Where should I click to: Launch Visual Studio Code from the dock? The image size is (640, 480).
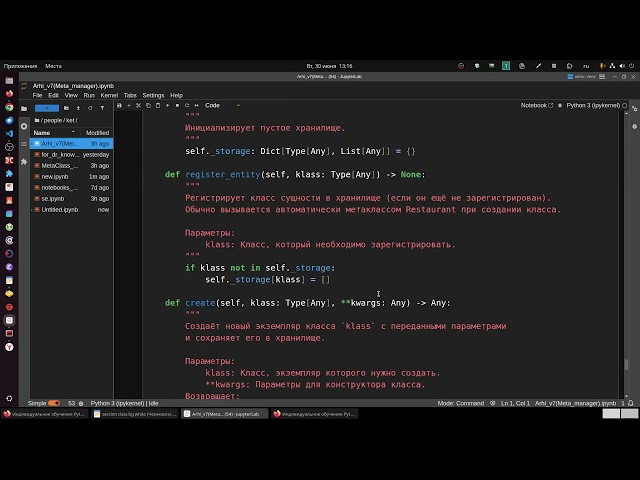point(9,133)
